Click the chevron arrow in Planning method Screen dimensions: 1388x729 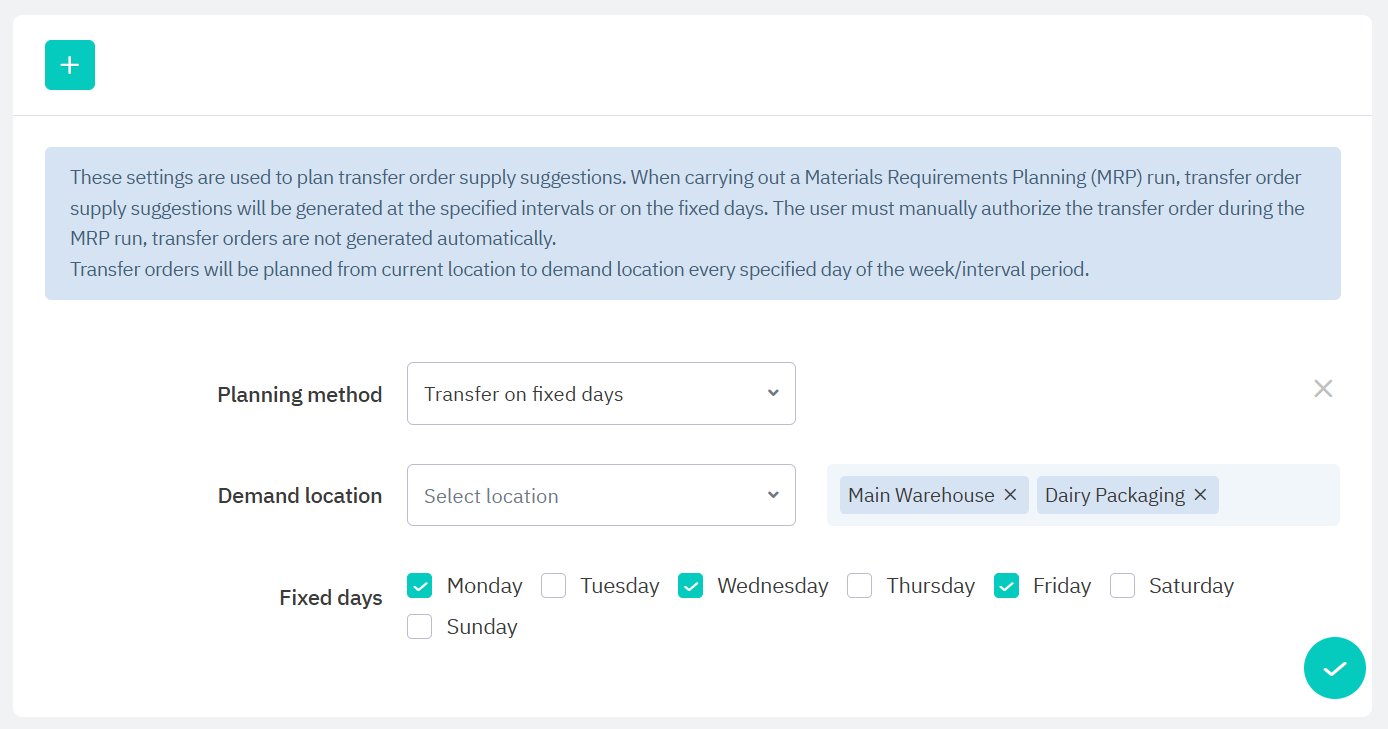point(773,393)
